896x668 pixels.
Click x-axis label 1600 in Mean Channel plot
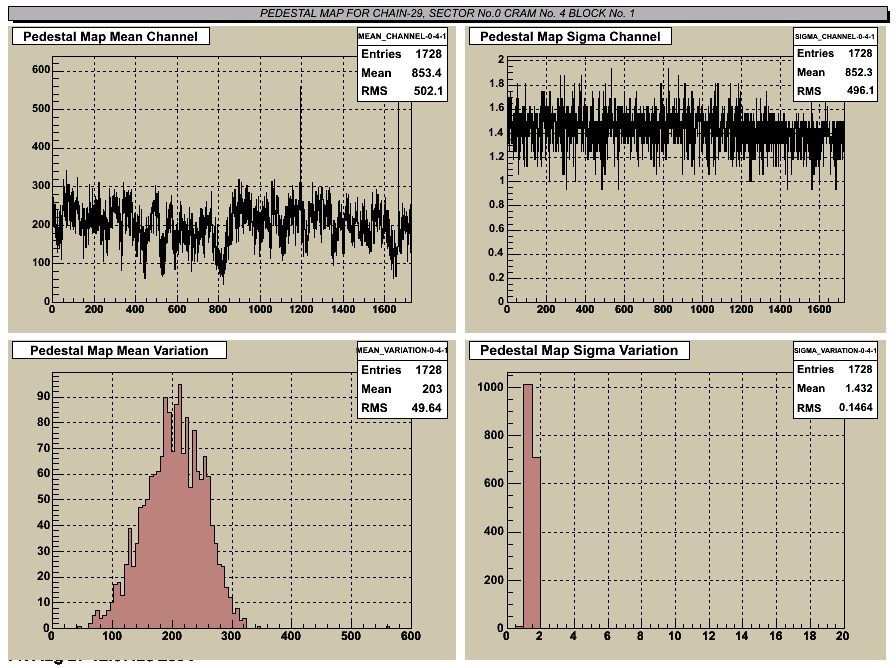(384, 309)
